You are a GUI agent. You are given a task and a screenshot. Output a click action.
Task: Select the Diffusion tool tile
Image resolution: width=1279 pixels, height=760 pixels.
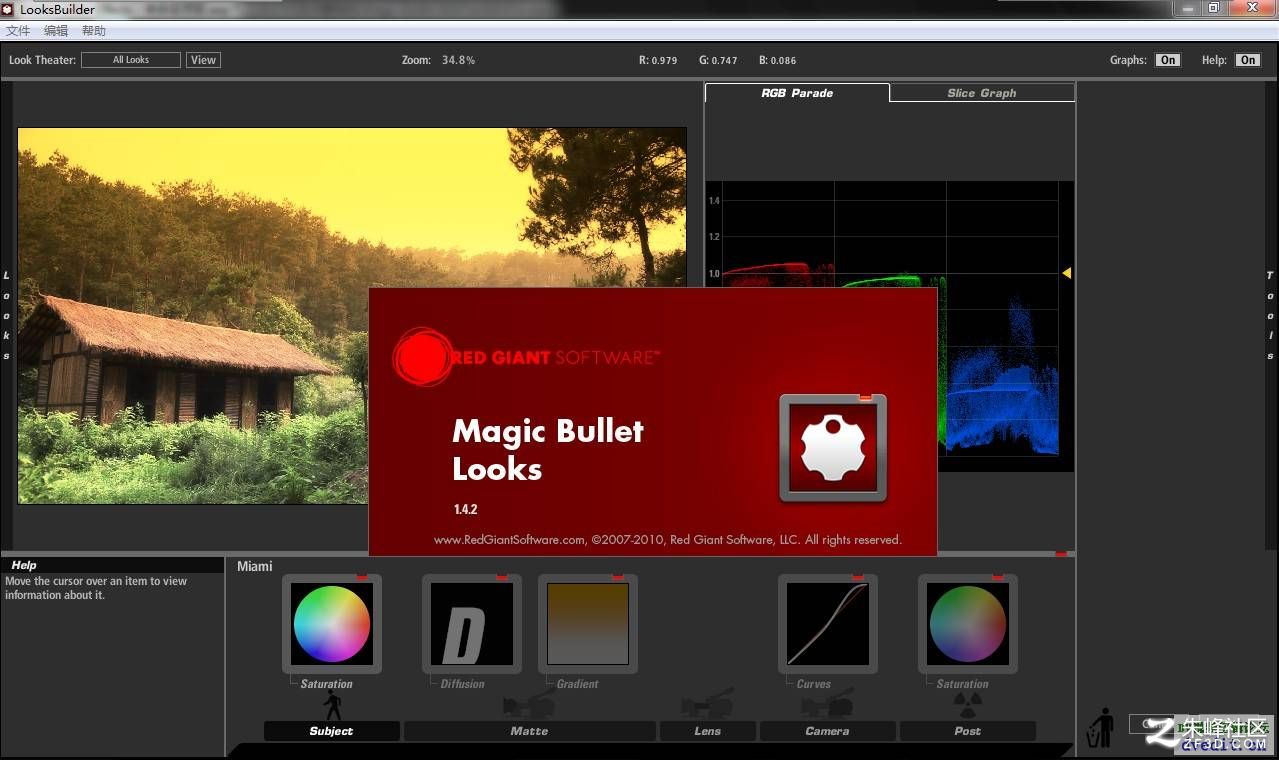[472, 624]
